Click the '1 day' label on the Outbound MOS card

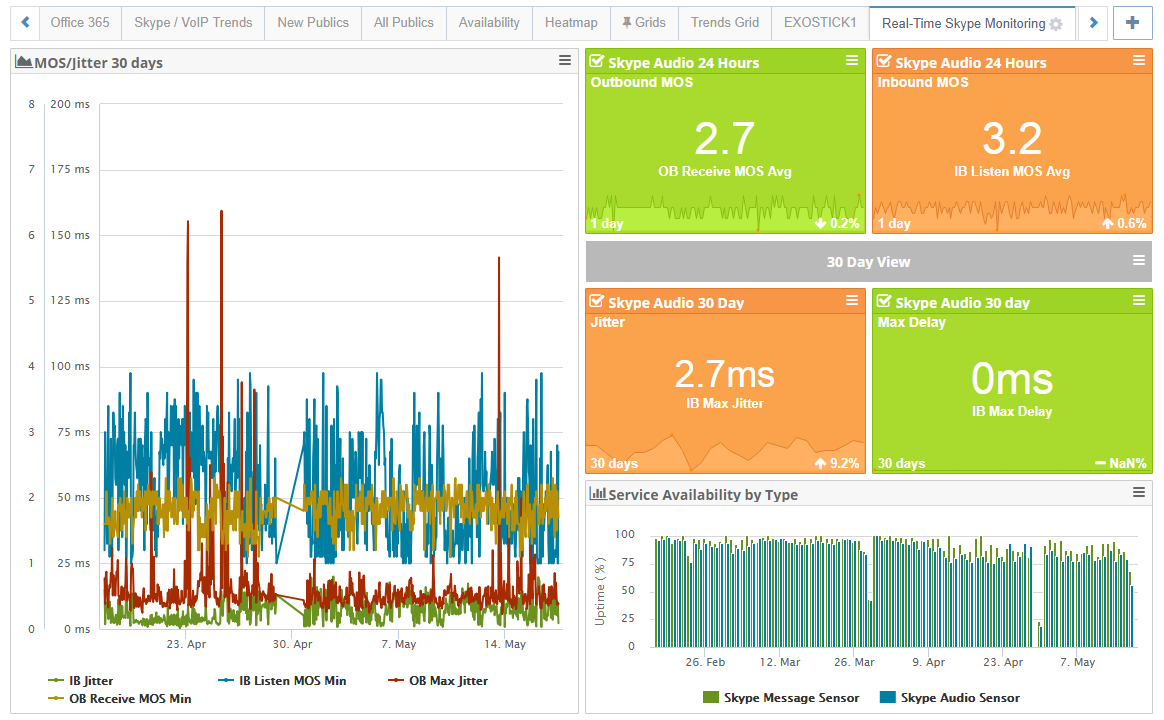click(606, 223)
